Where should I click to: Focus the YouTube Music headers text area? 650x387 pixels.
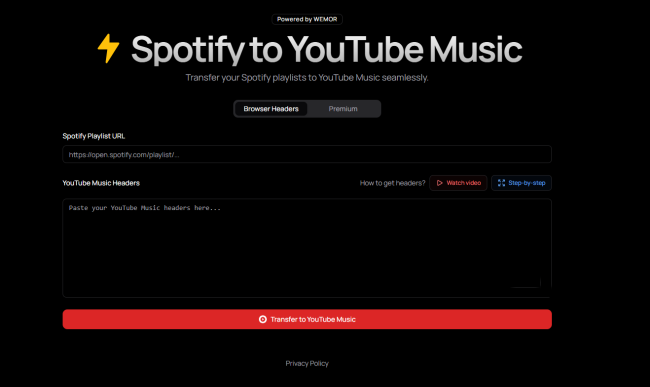307,248
